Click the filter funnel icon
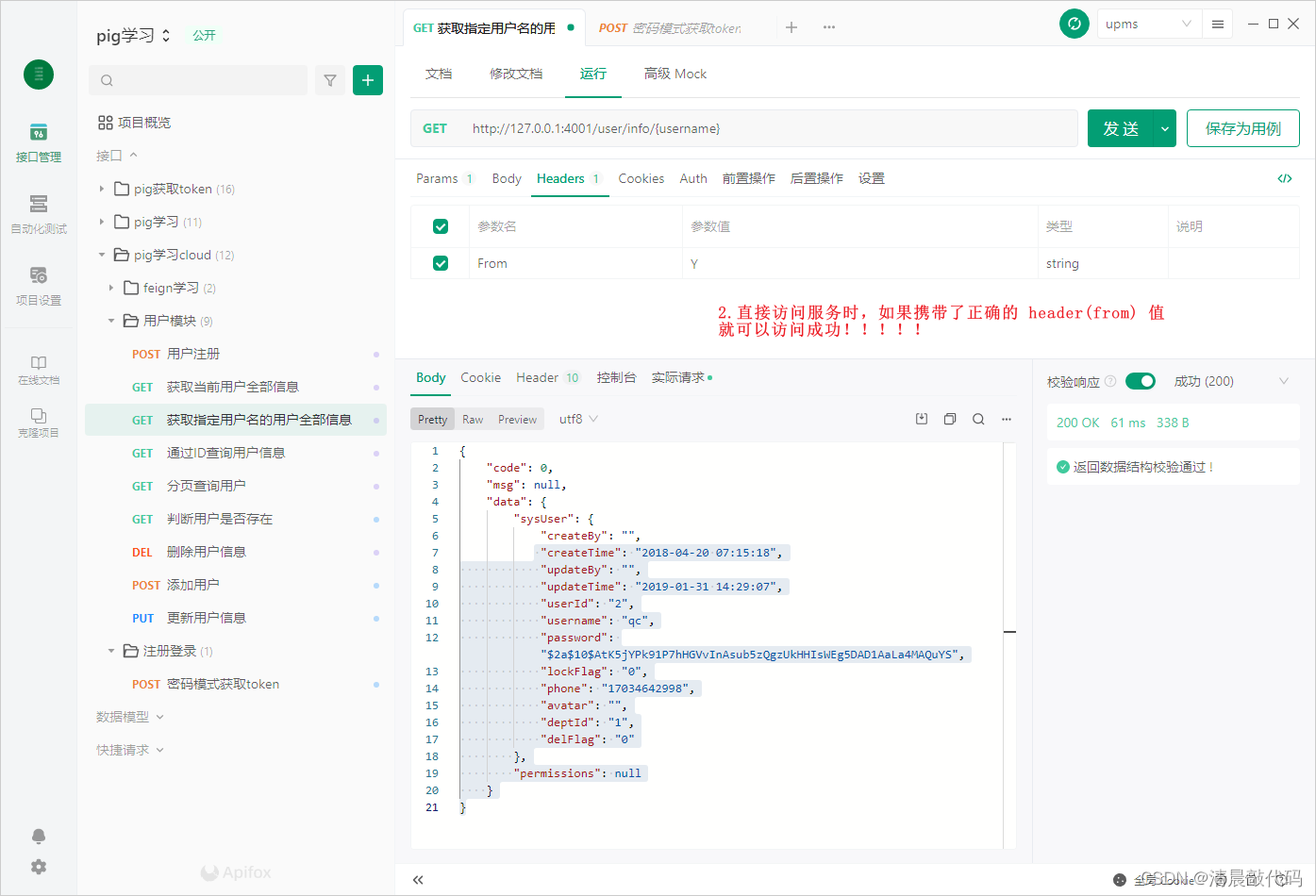The height and width of the screenshot is (896, 1316). point(330,80)
